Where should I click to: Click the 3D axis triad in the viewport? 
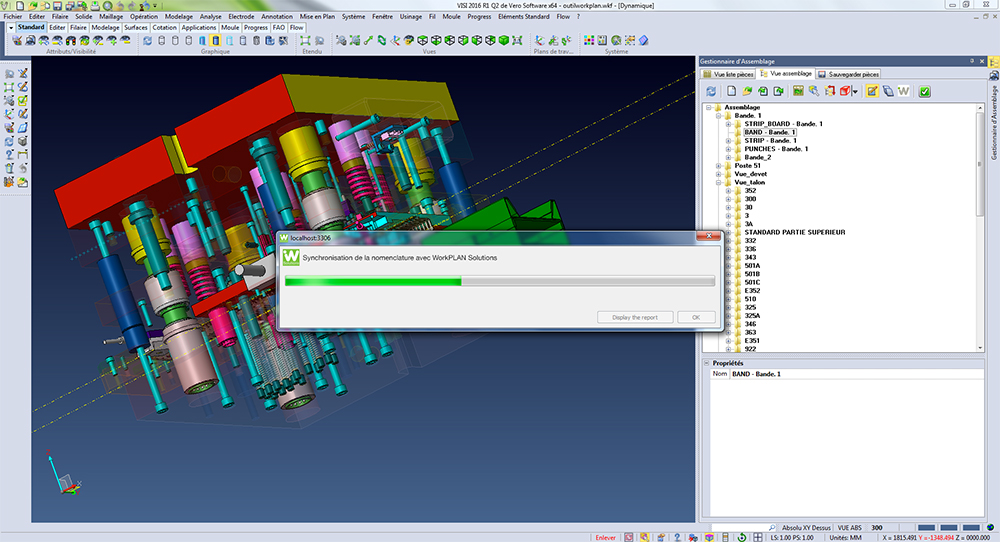pos(63,474)
